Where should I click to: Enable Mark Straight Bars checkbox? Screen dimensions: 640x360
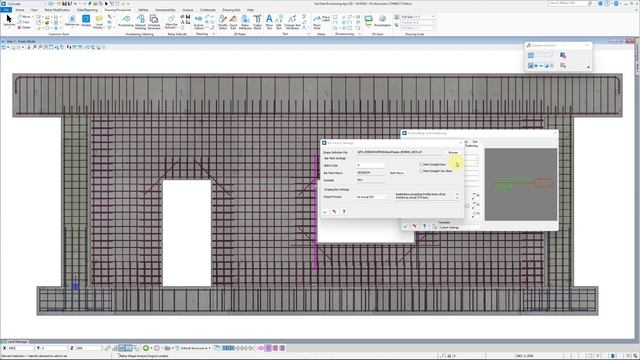point(421,164)
